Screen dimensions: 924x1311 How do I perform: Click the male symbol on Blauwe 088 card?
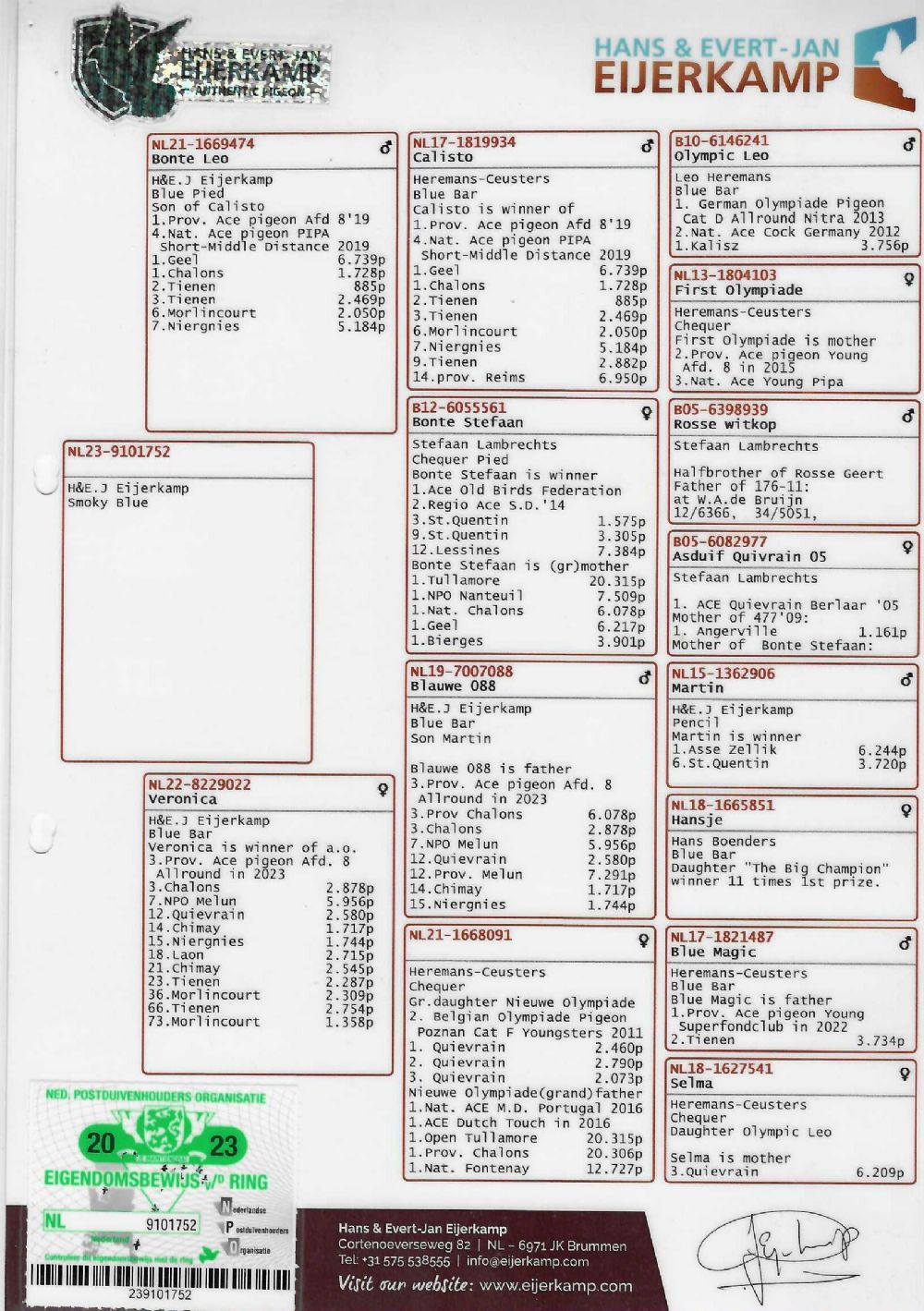(645, 678)
